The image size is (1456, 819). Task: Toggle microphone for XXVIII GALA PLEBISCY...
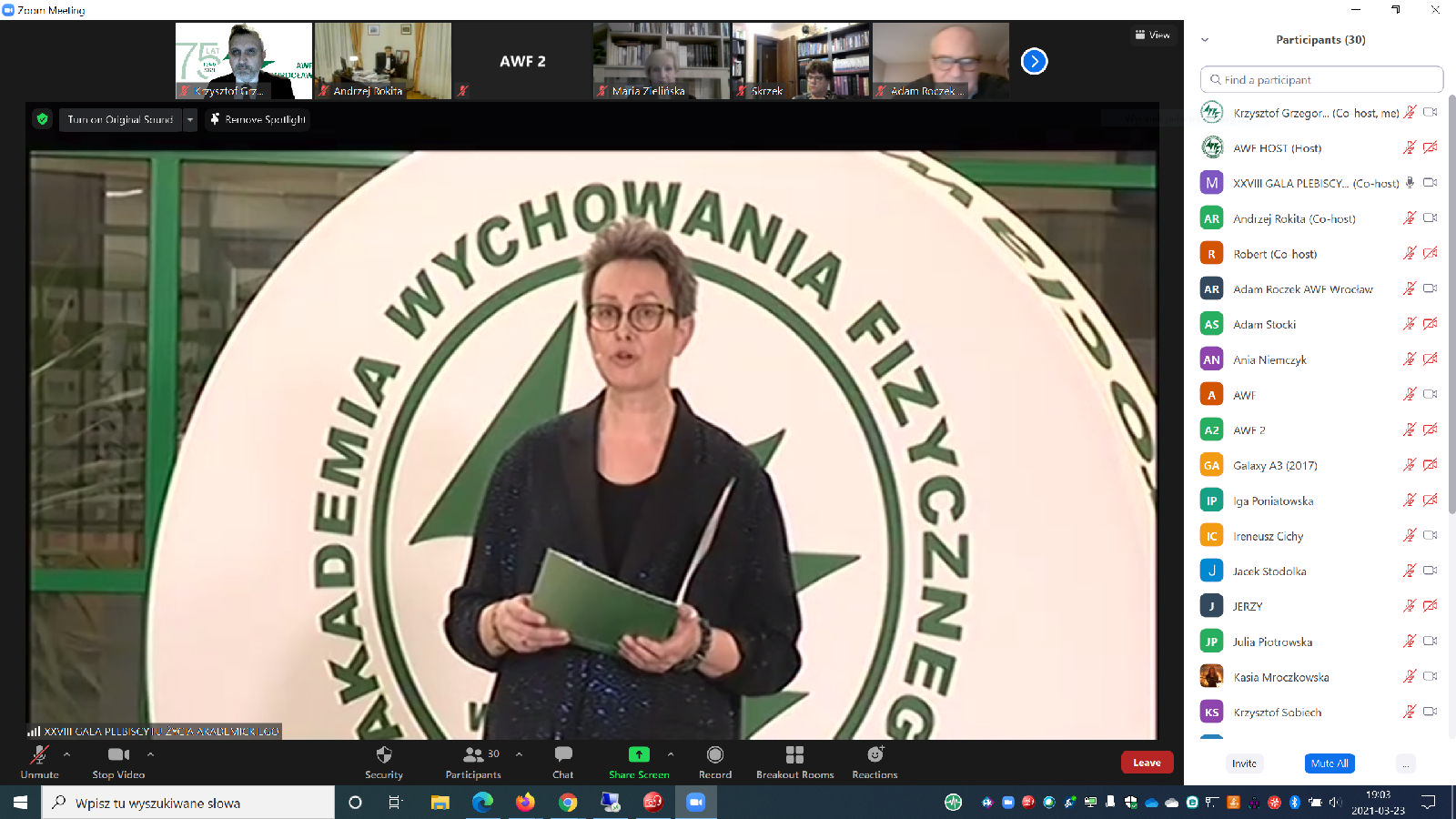click(1410, 182)
